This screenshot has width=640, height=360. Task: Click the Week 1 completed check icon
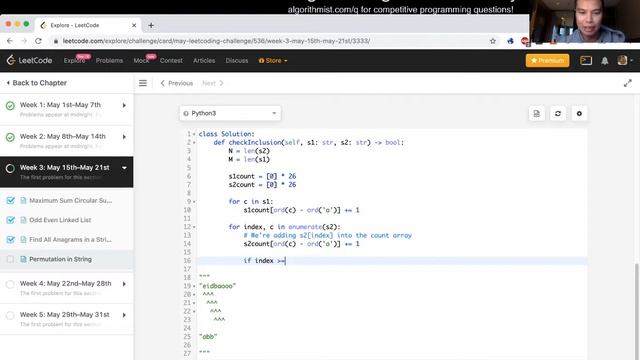[10, 106]
